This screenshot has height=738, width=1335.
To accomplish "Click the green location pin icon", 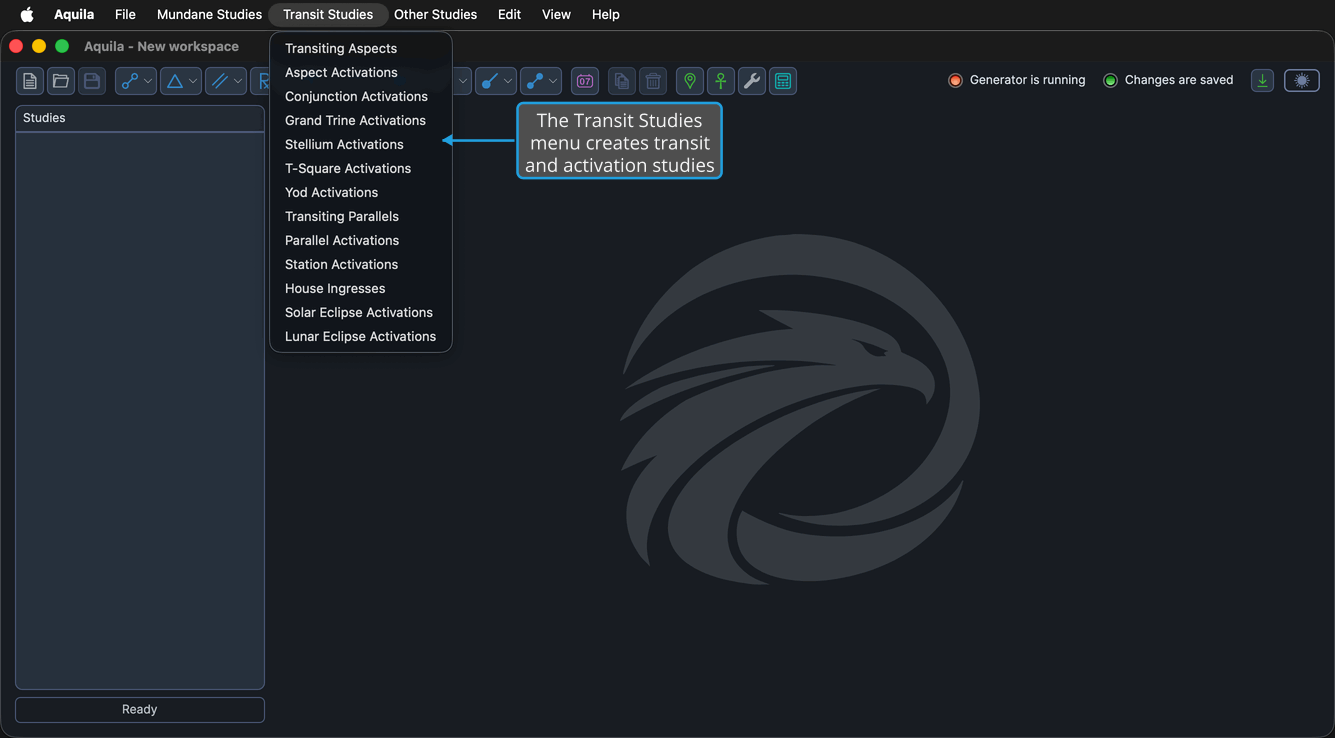I will click(690, 81).
